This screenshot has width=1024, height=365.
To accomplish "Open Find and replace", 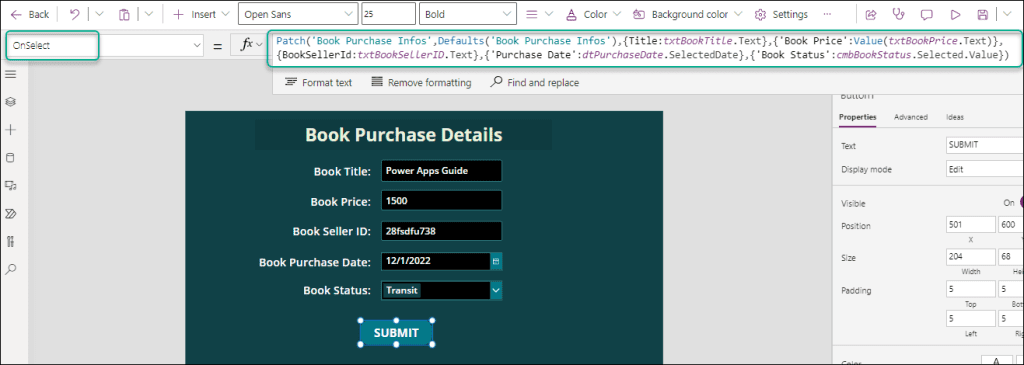I will (x=536, y=82).
